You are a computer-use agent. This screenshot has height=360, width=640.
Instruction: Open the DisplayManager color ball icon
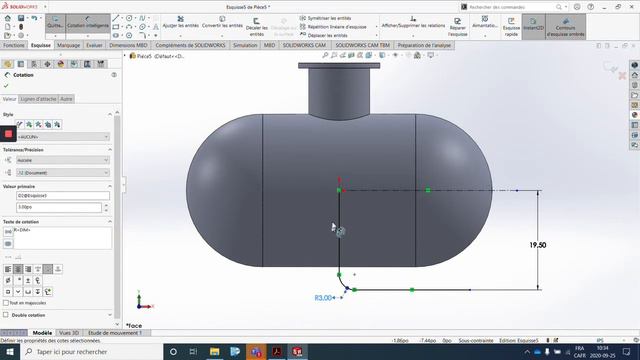61,64
